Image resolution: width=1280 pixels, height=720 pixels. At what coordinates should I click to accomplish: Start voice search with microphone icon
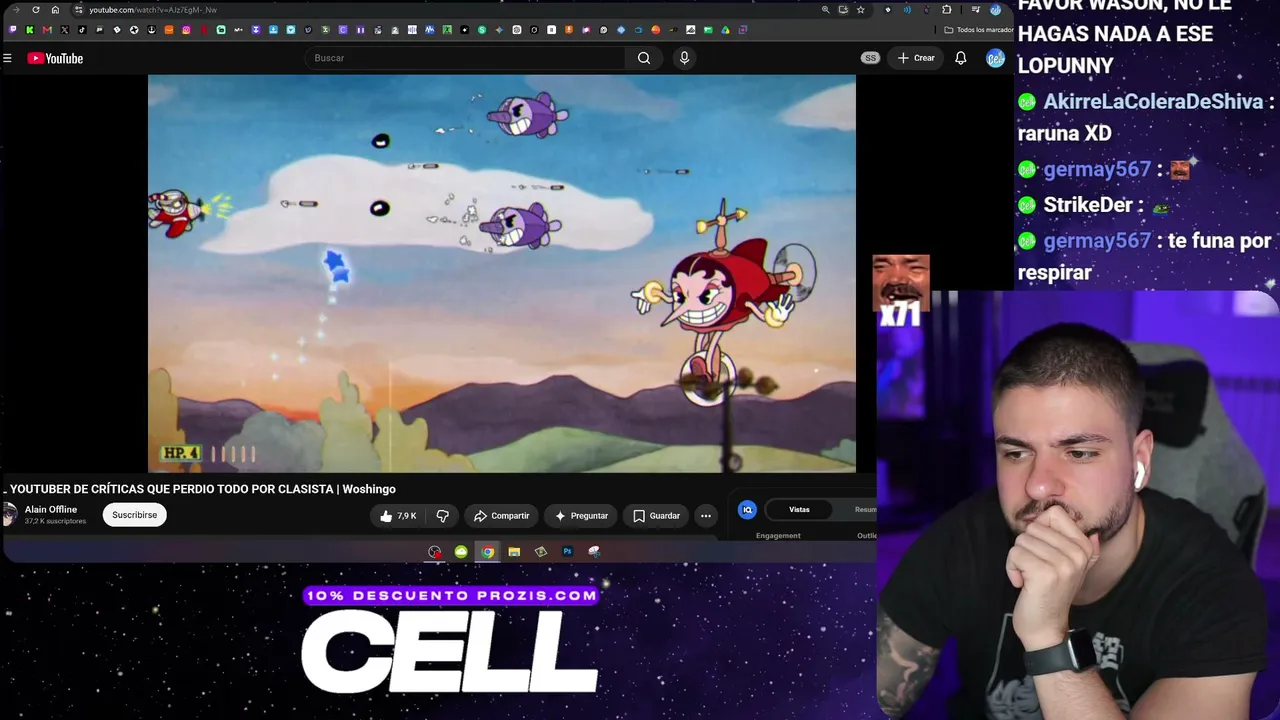click(684, 58)
